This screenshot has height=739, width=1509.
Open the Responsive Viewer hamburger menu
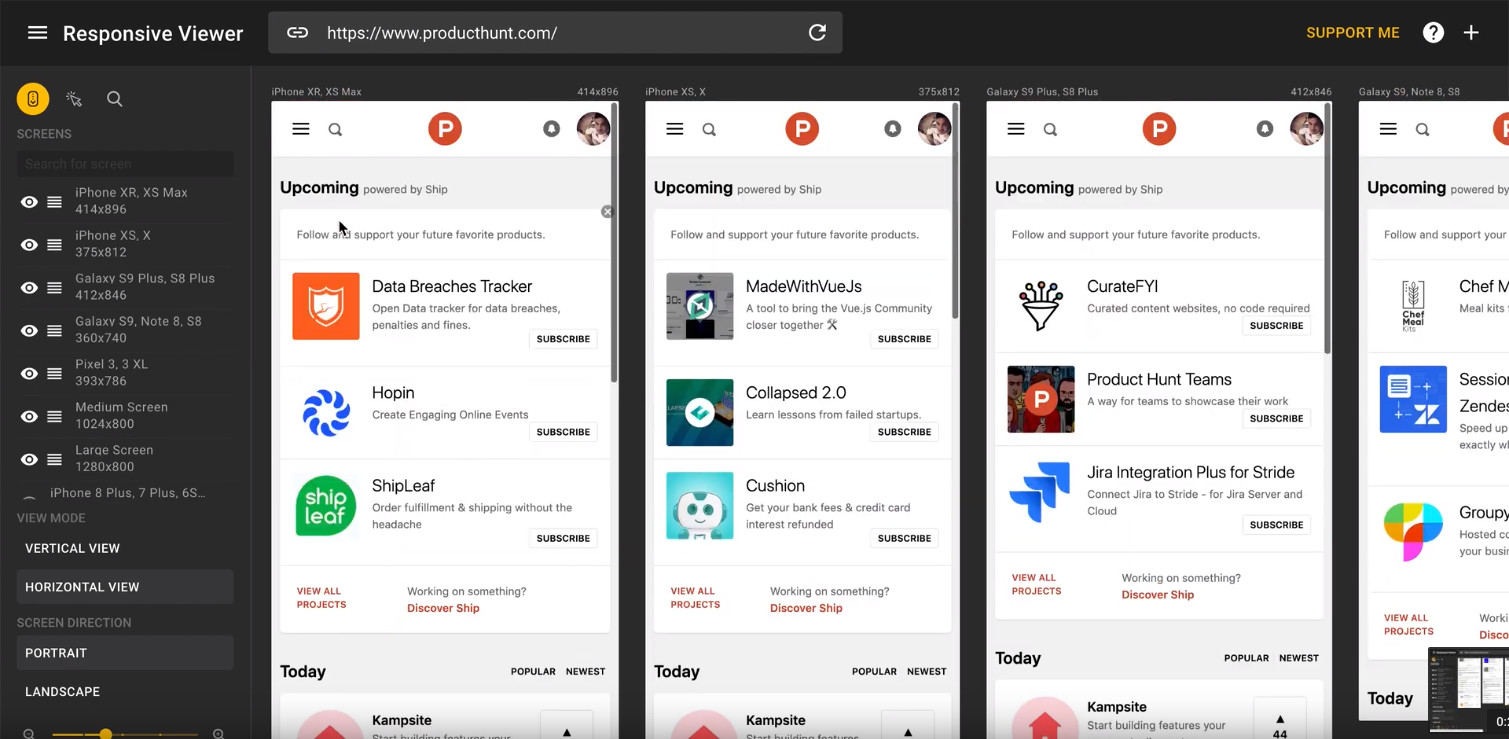(37, 33)
